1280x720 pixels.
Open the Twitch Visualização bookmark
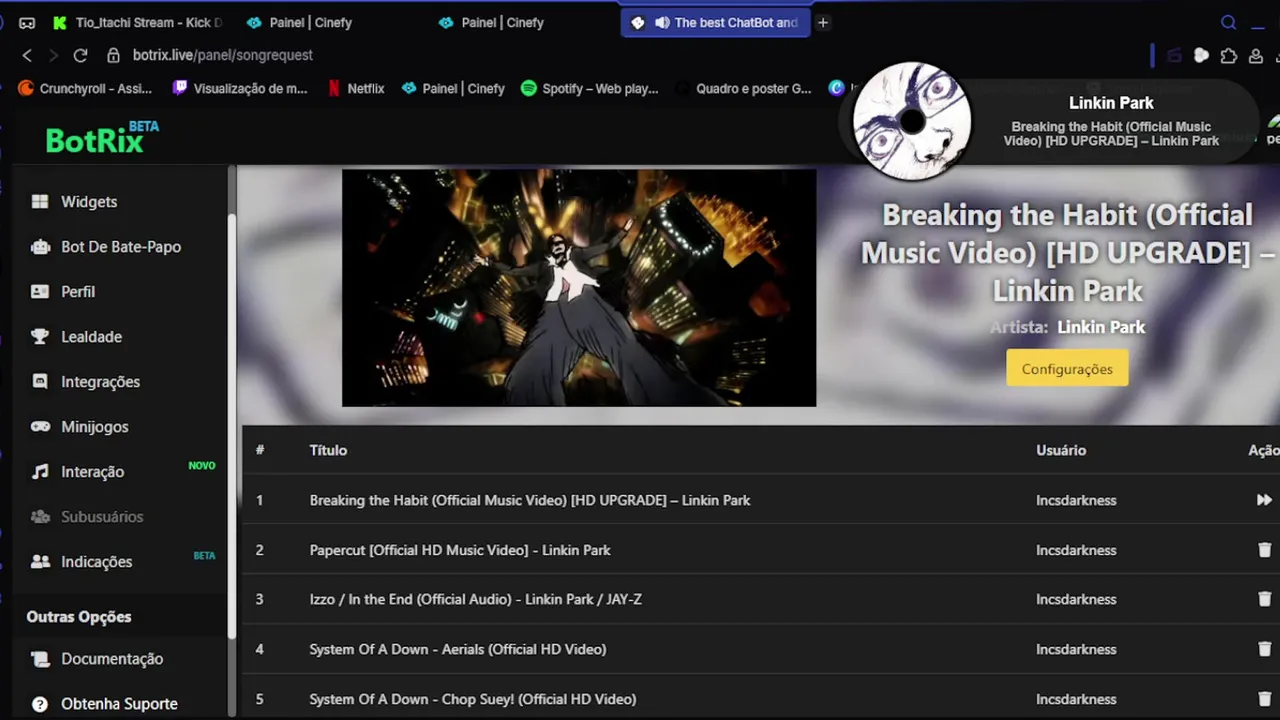click(x=240, y=88)
